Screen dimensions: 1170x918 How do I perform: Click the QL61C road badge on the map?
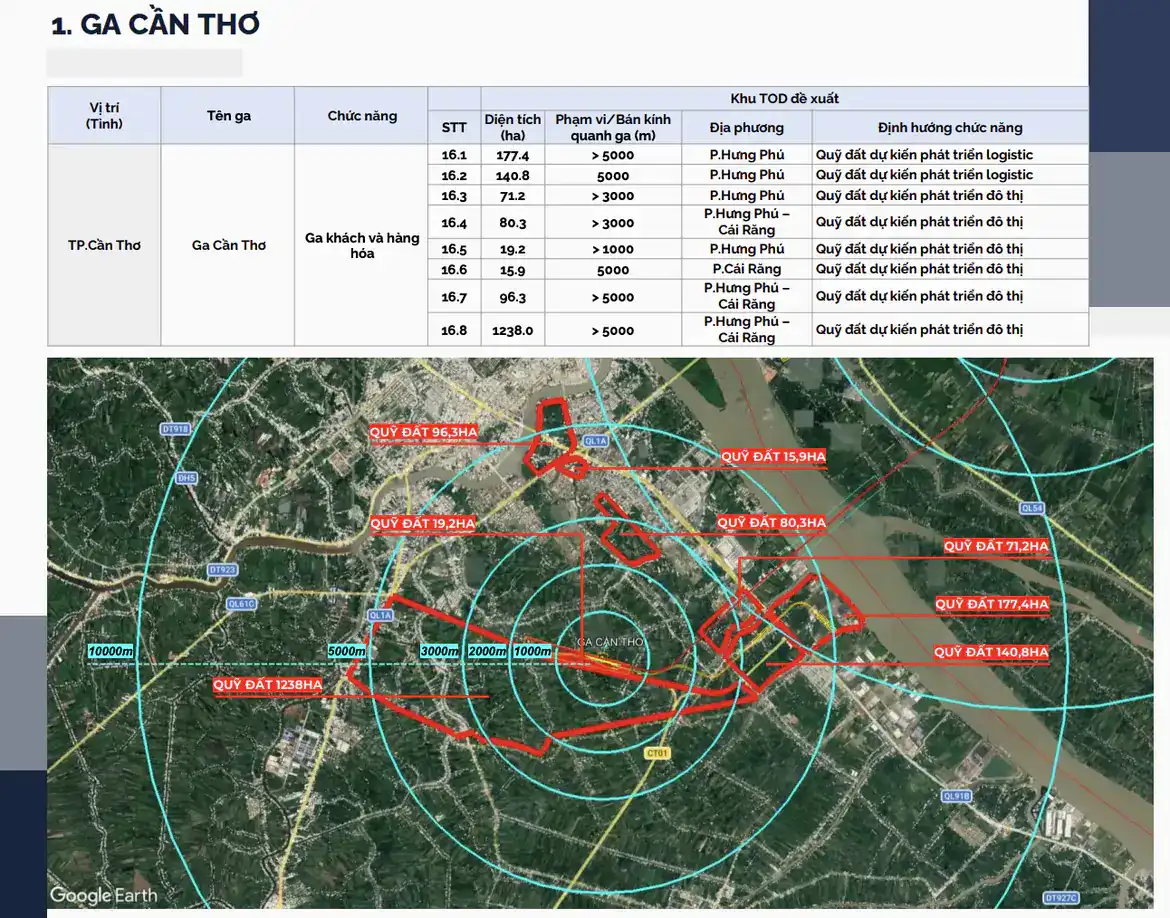(241, 604)
